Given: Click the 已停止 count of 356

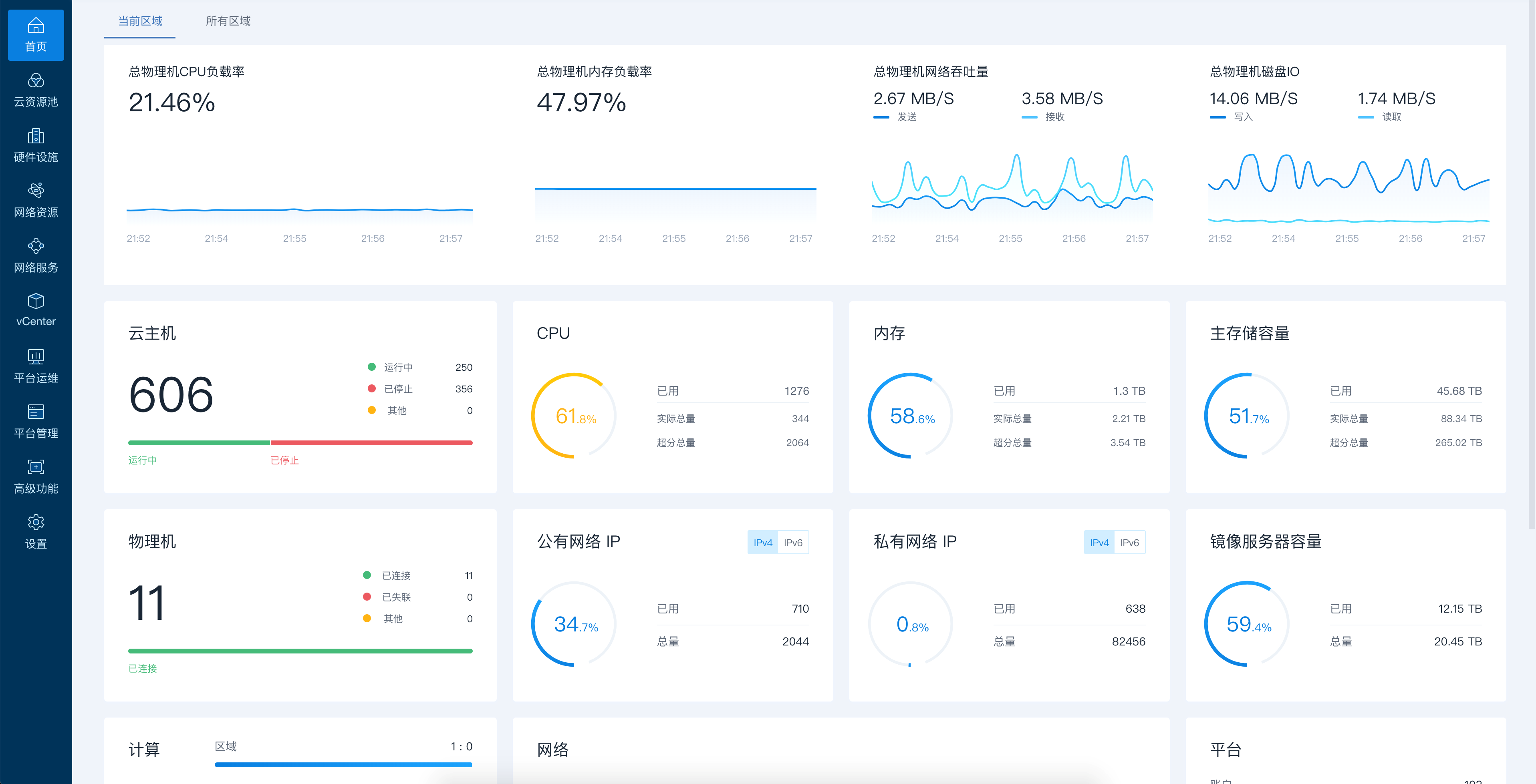Looking at the screenshot, I should 463,389.
